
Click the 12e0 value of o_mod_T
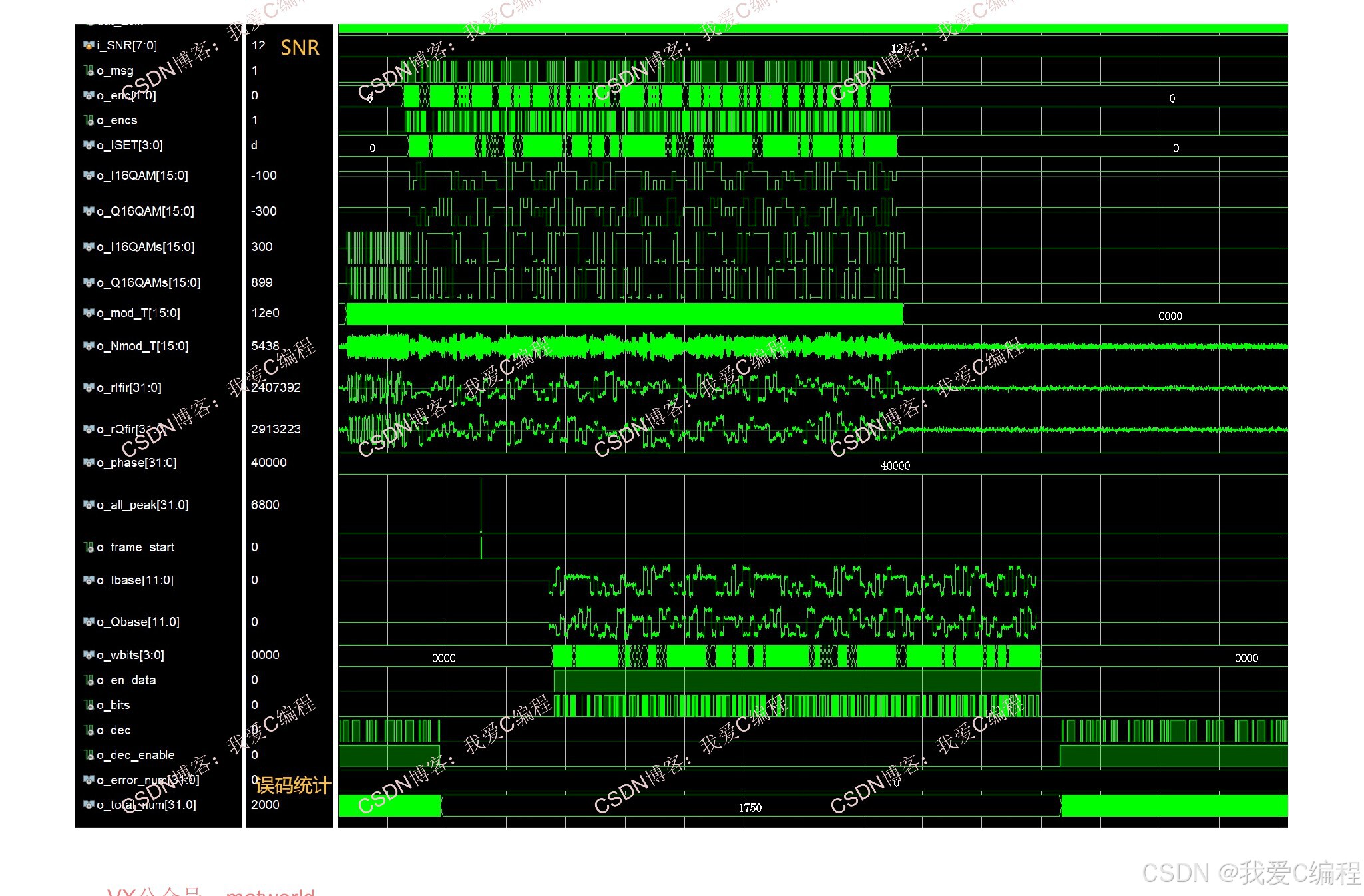[265, 313]
